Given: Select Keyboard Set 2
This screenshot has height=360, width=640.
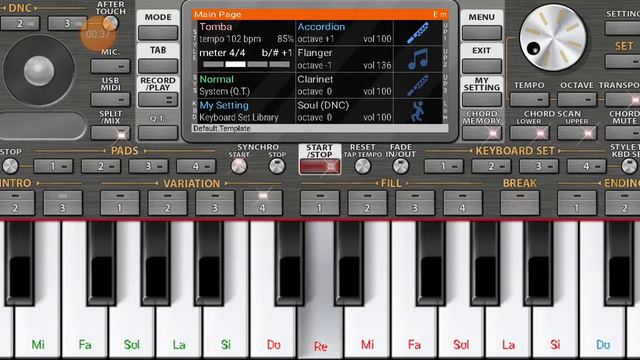Looking at the screenshot, I should tap(491, 166).
